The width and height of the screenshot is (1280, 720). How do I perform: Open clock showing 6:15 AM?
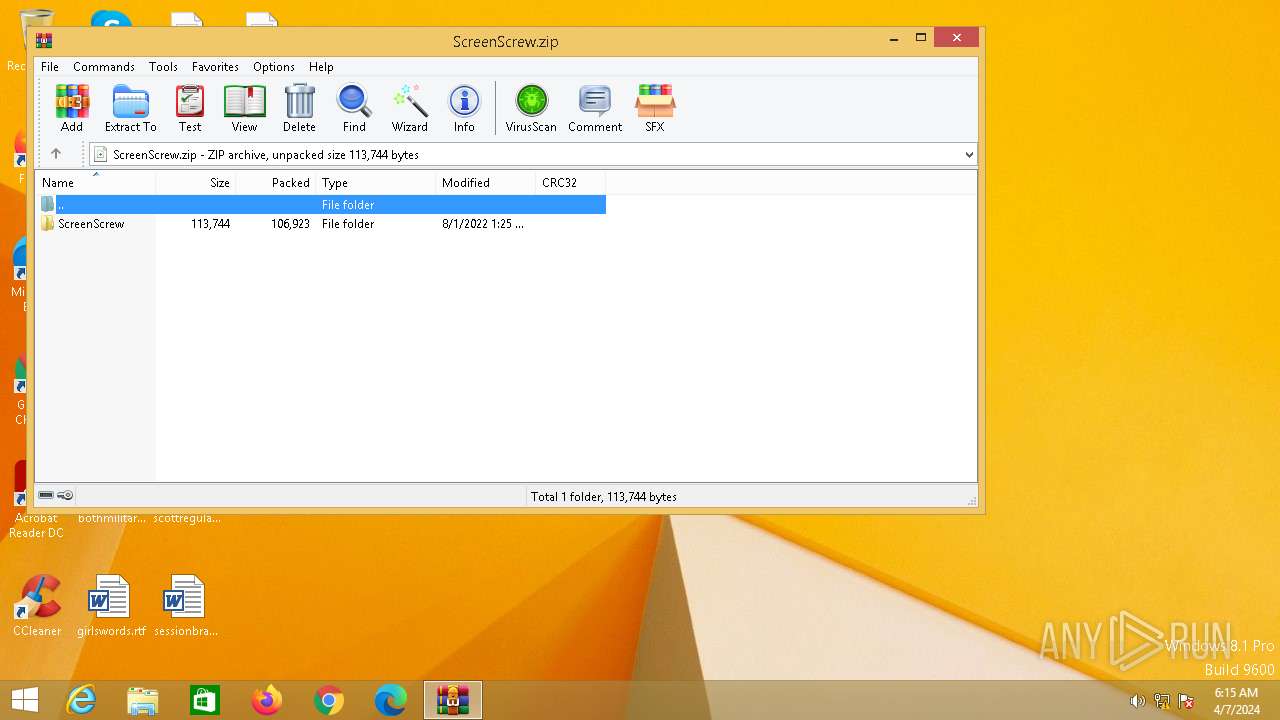click(x=1236, y=701)
